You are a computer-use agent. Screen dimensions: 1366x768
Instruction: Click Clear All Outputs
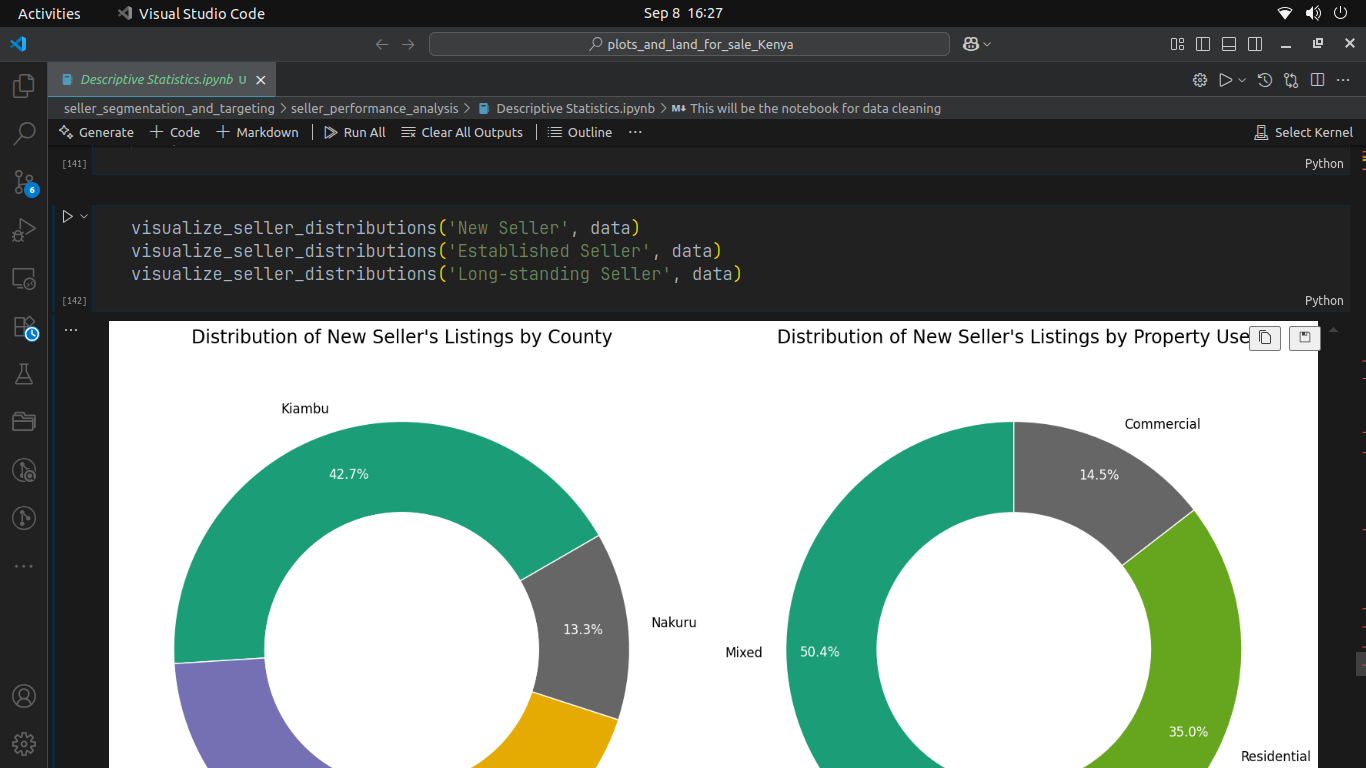(462, 132)
